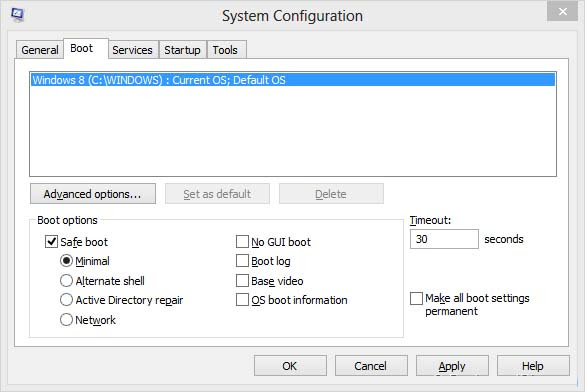Open Help for System Configuration
This screenshot has width=585, height=392.
pyautogui.click(x=533, y=366)
